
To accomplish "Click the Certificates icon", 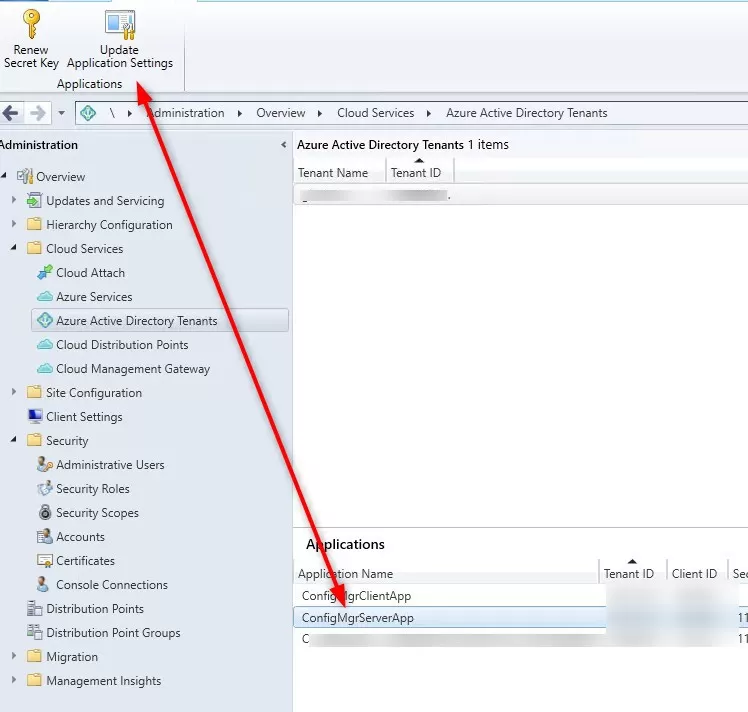I will [45, 561].
